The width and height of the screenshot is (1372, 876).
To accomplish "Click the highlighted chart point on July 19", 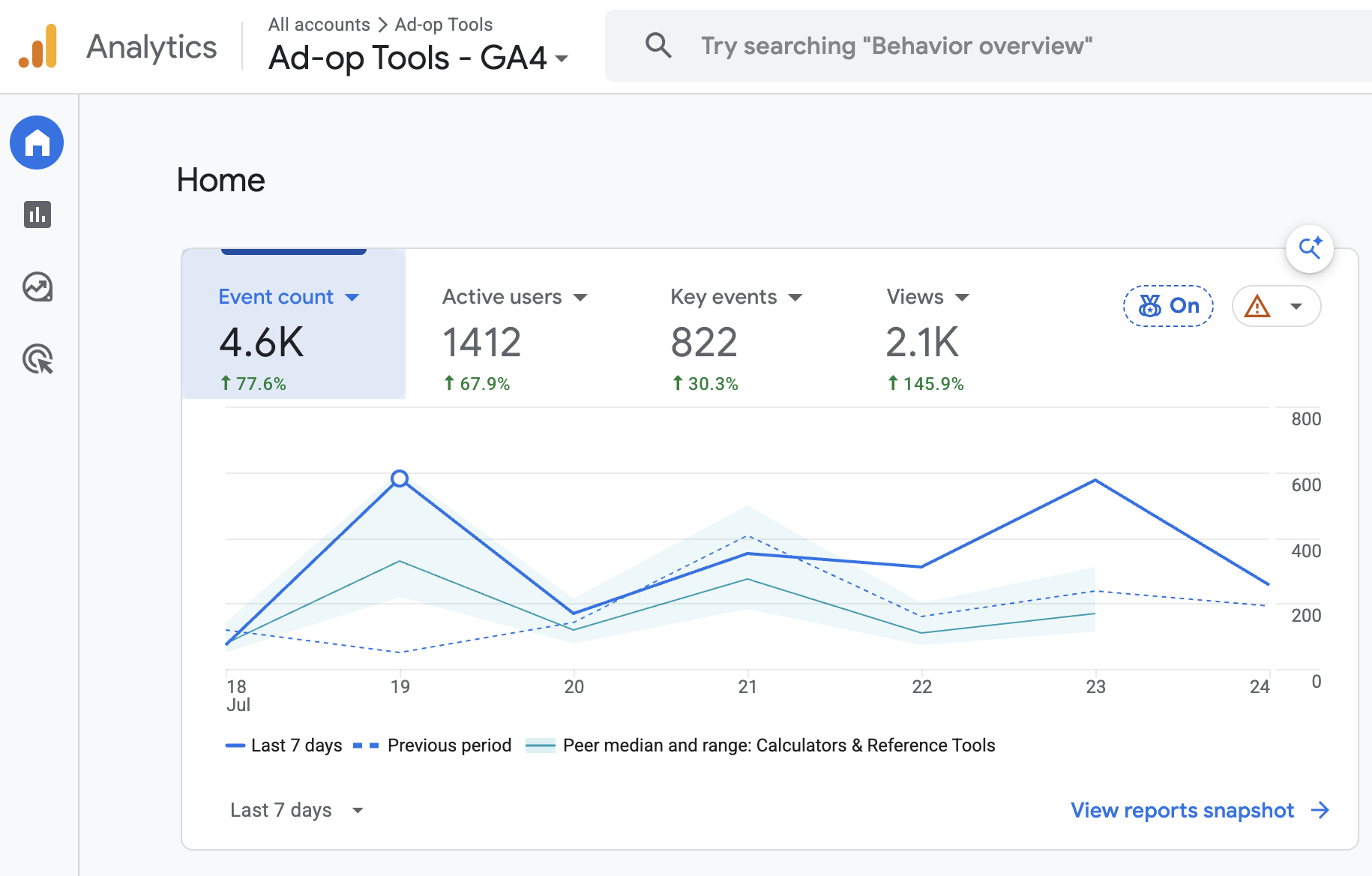I will 400,478.
